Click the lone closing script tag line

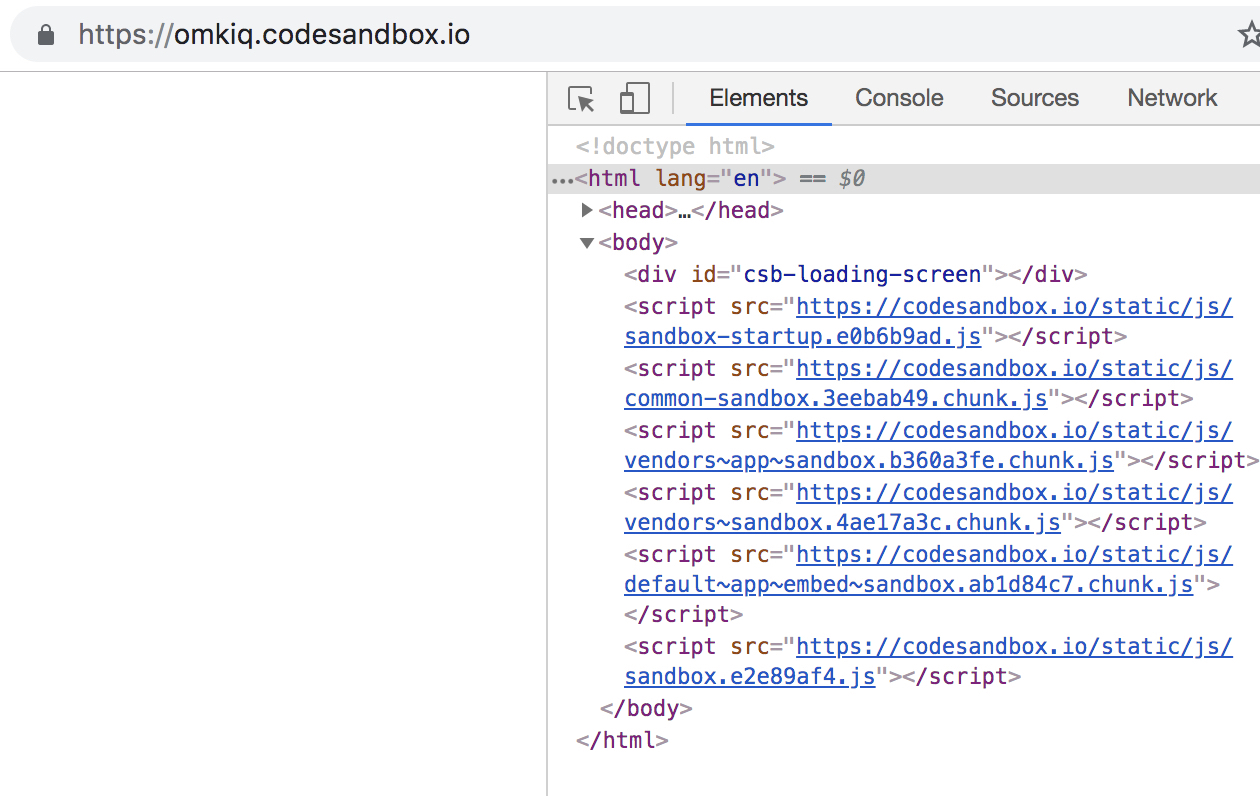tap(683, 614)
